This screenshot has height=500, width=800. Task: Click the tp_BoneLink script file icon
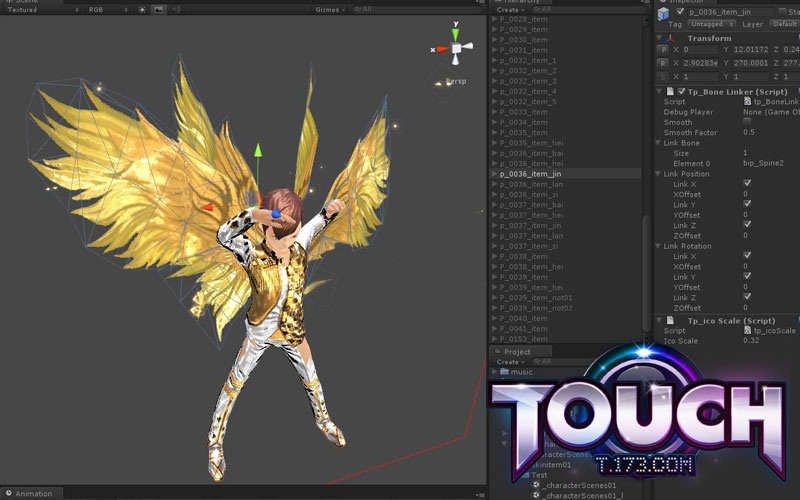(x=747, y=102)
